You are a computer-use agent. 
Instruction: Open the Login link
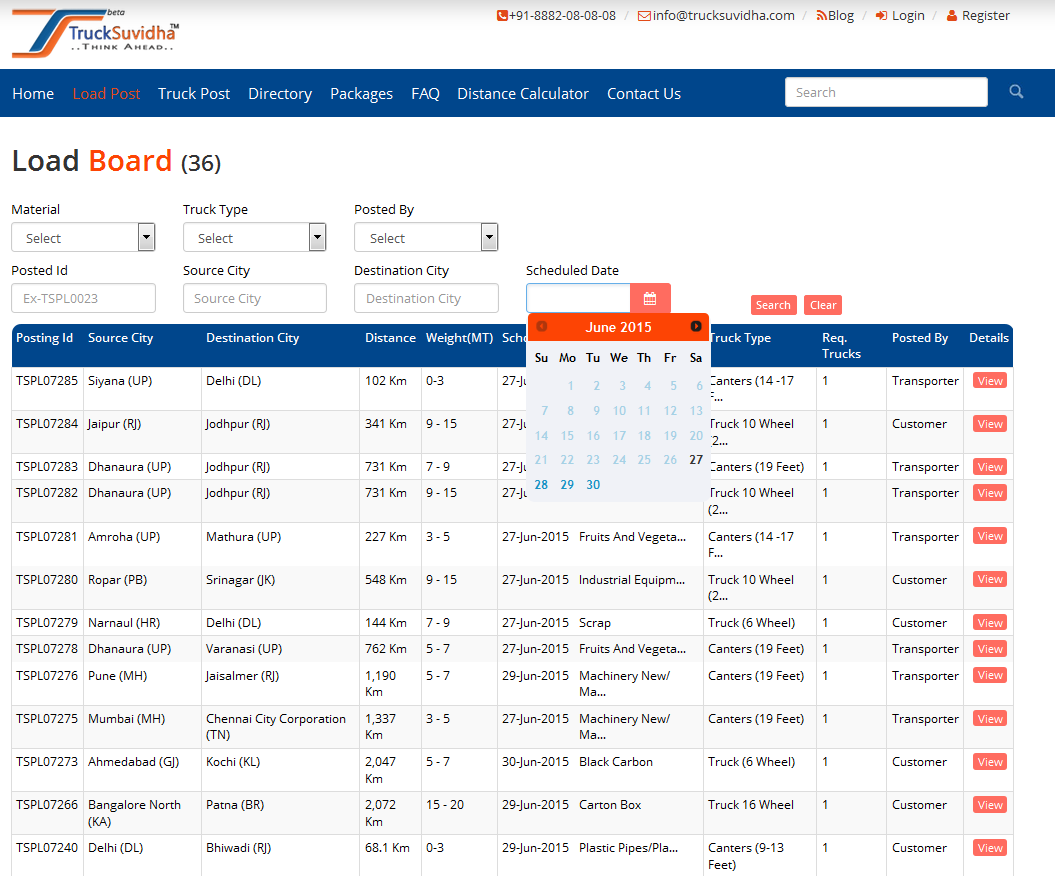pos(900,15)
